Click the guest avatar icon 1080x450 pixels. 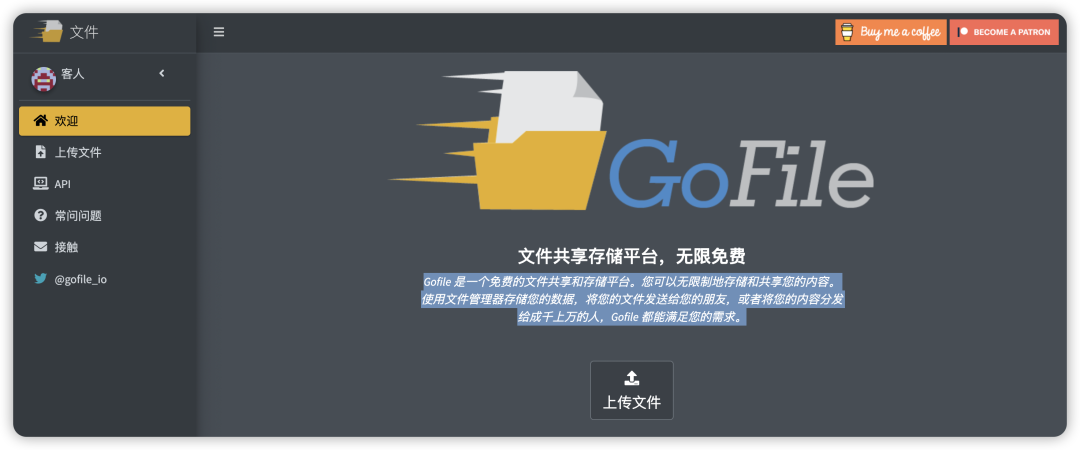(x=43, y=78)
